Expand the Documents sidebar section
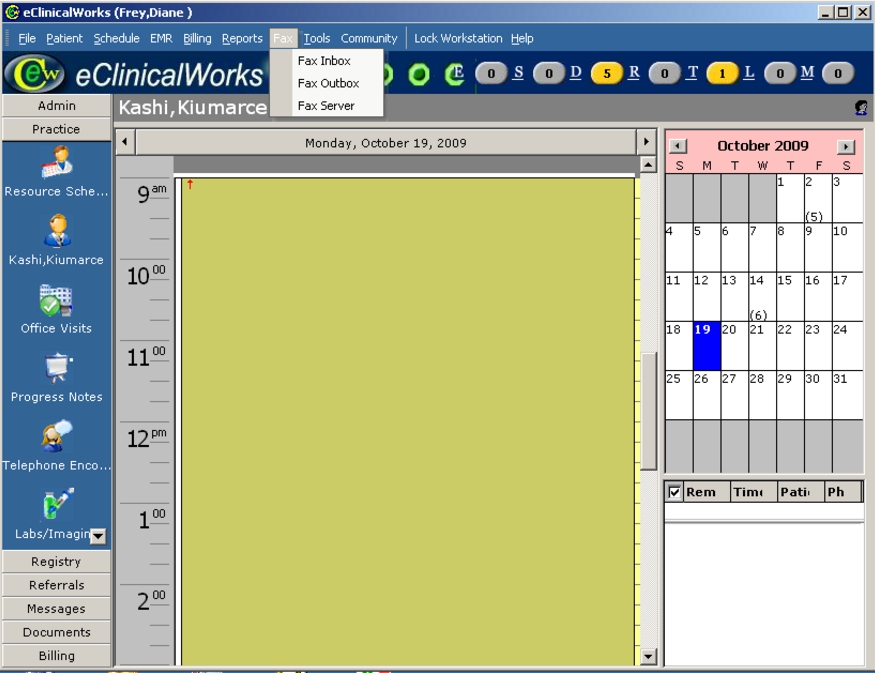Screen dimensions: 875x673 click(56, 632)
